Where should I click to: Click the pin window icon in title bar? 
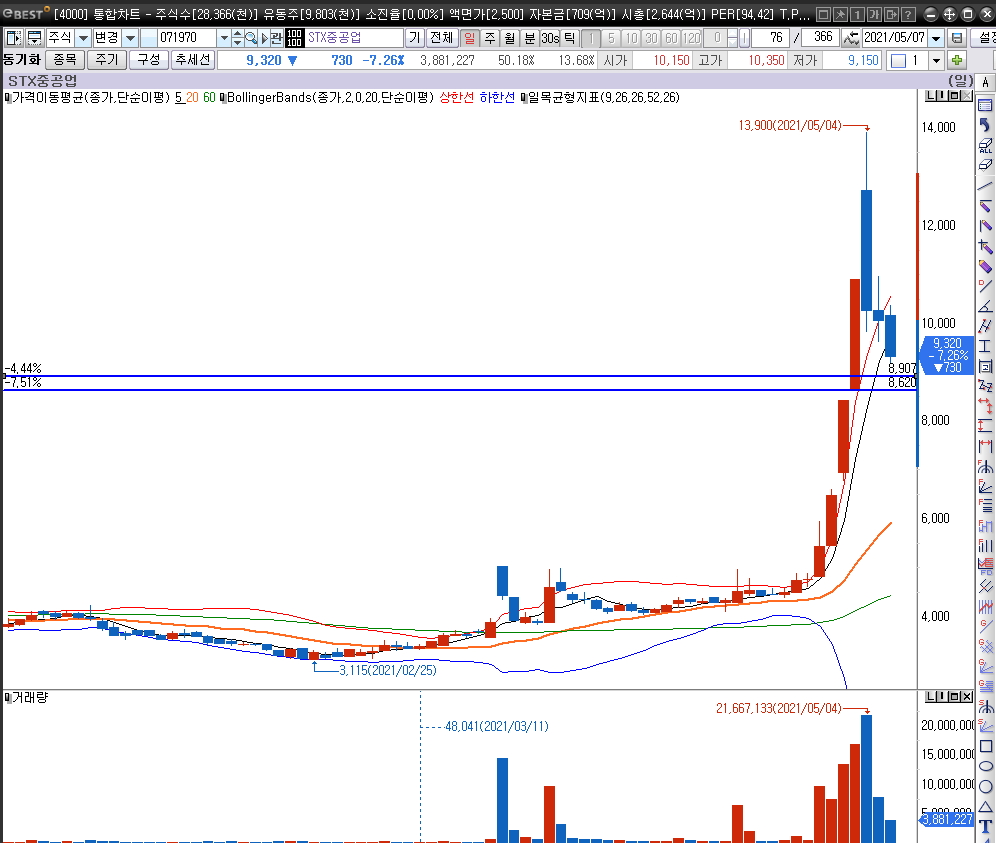pyautogui.click(x=840, y=14)
